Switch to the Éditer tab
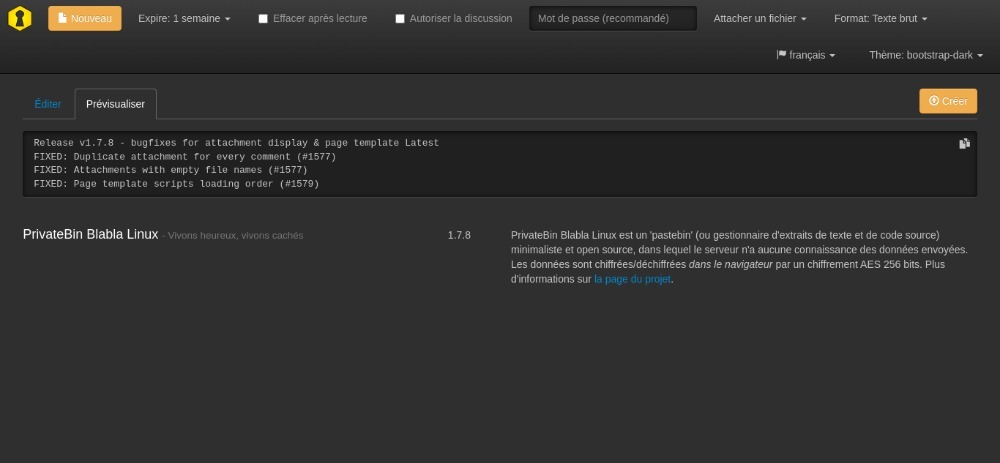Image resolution: width=1000 pixels, height=463 pixels. point(48,104)
